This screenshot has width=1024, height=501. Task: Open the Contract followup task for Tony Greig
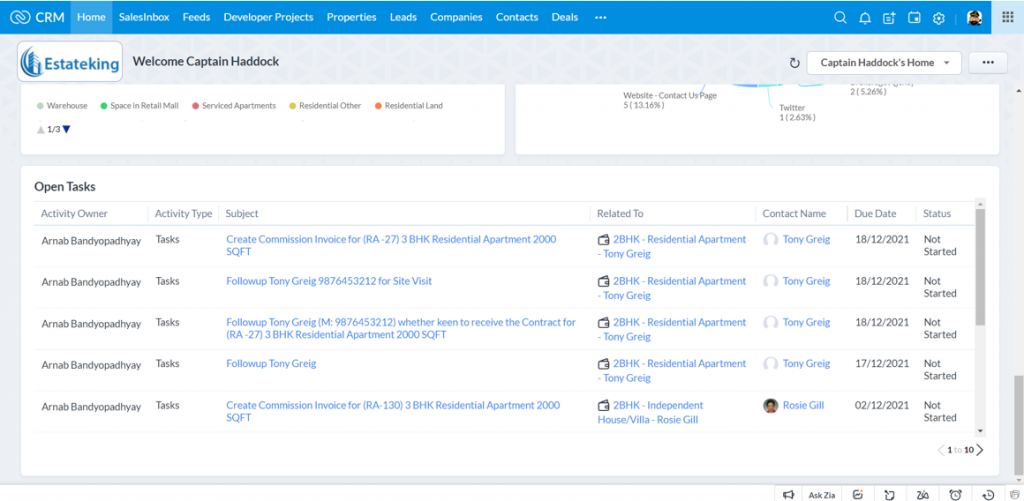(x=401, y=329)
